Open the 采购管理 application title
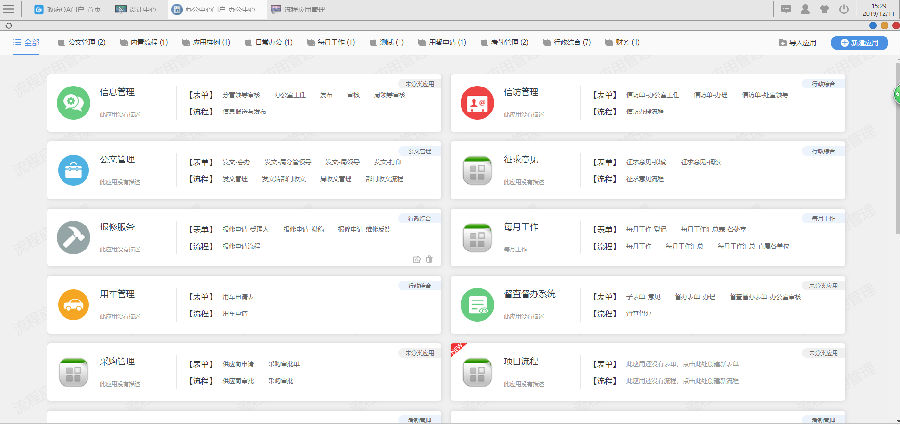 [x=118, y=362]
